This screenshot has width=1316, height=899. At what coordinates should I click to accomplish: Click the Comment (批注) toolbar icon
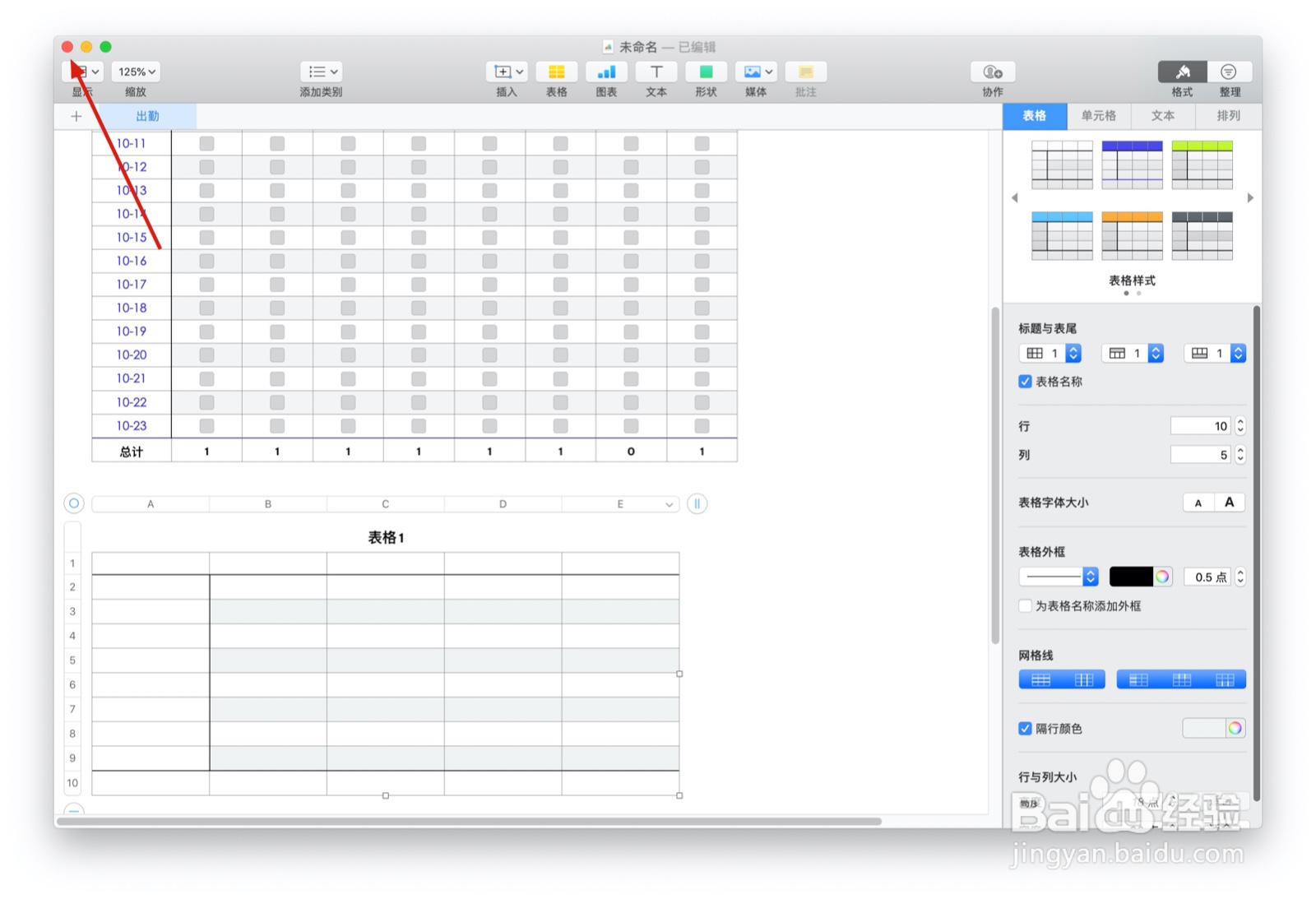806,72
